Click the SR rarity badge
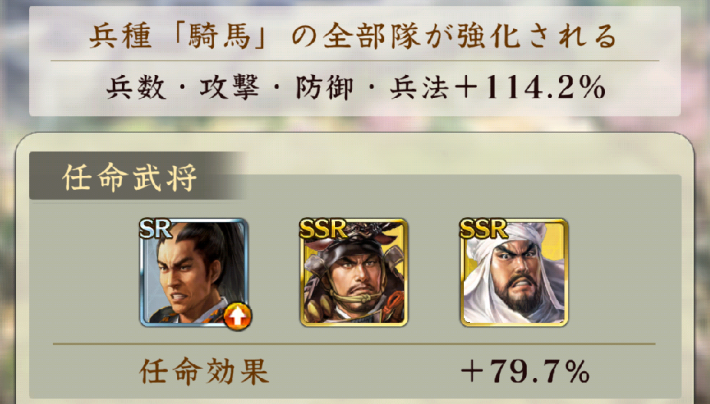 click(x=155, y=229)
